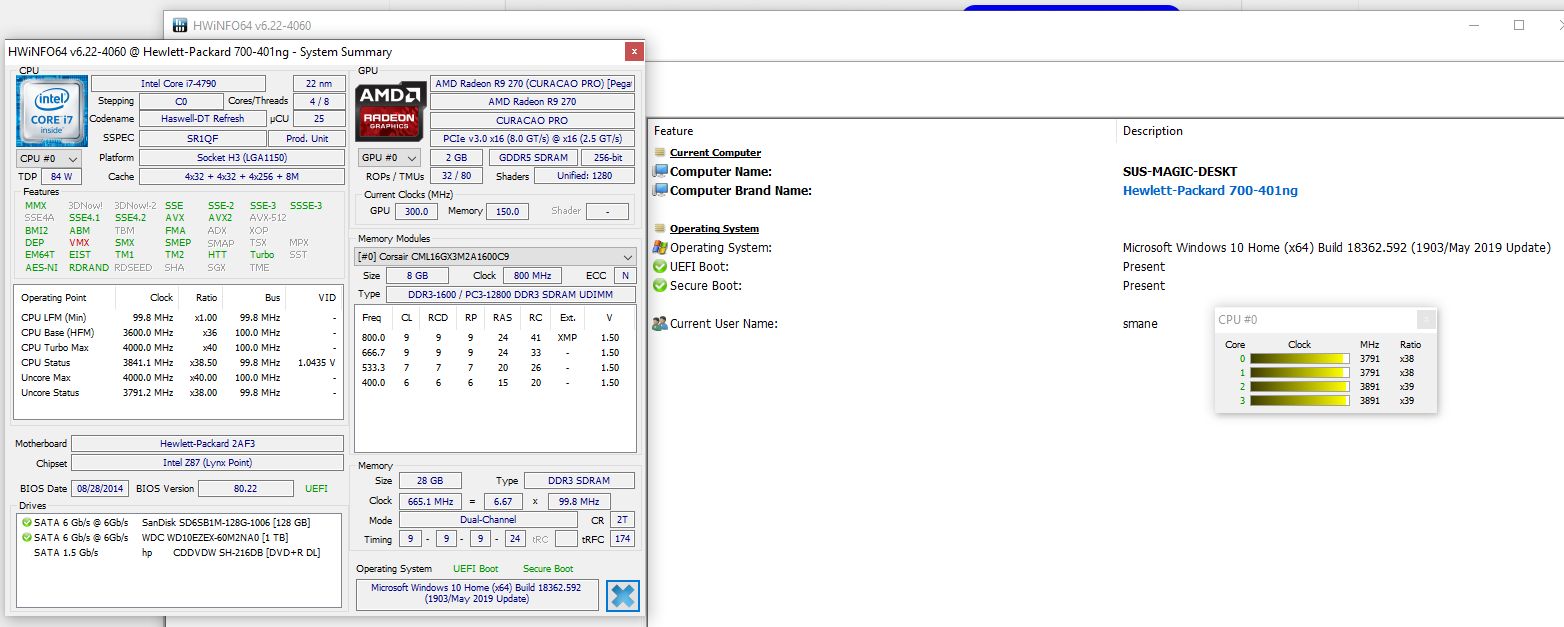Viewport: 1564px width, 627px height.
Task: Click the green status icon of SanDisk drive
Action: [27, 522]
